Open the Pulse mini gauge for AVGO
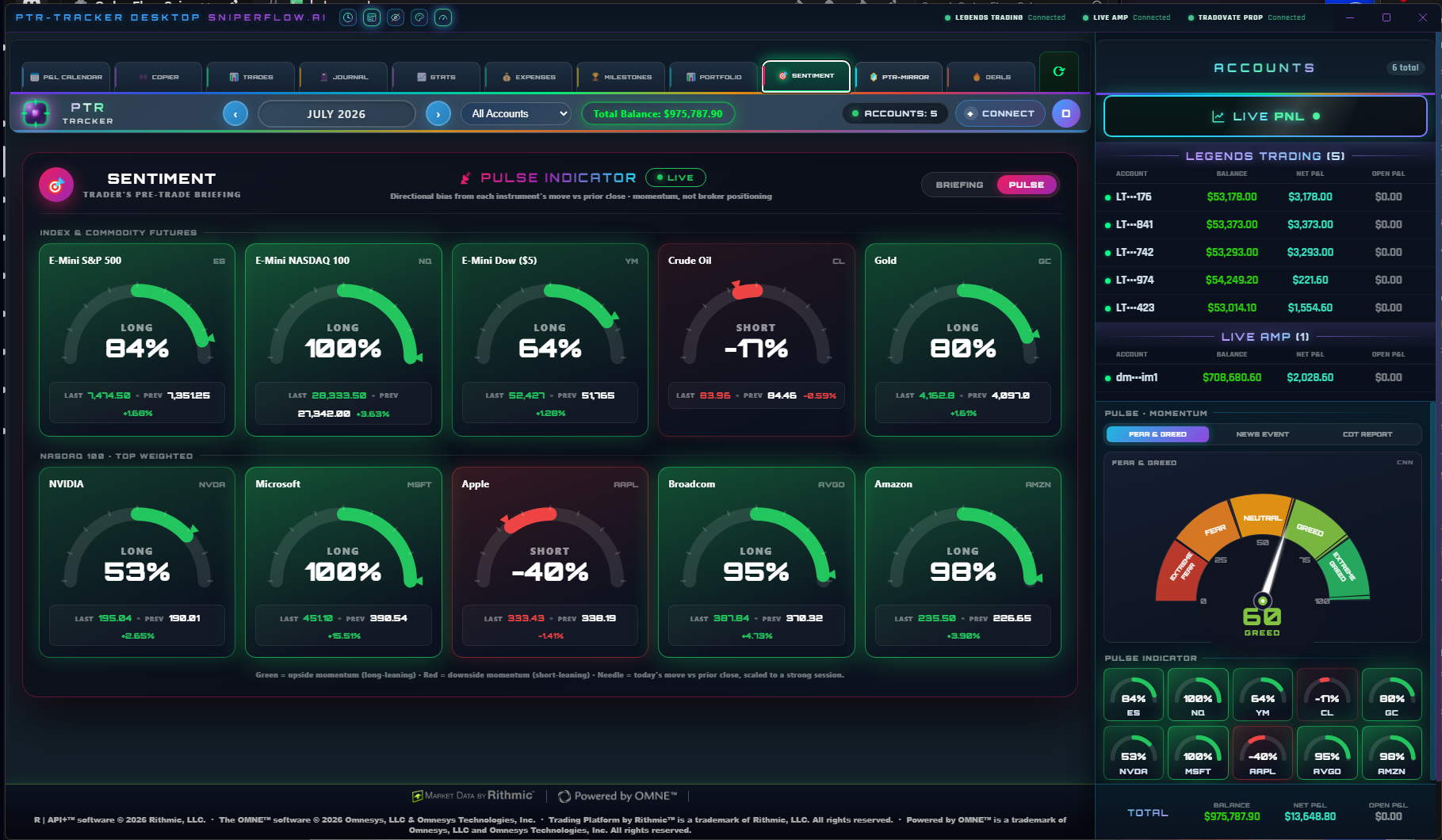This screenshot has width=1442, height=840. [x=1327, y=753]
